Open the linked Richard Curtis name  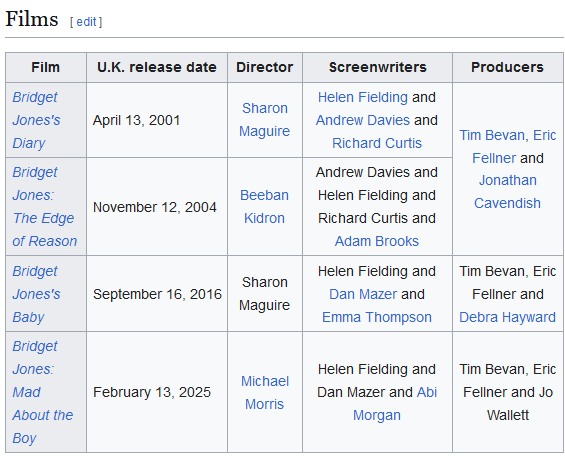(x=377, y=143)
